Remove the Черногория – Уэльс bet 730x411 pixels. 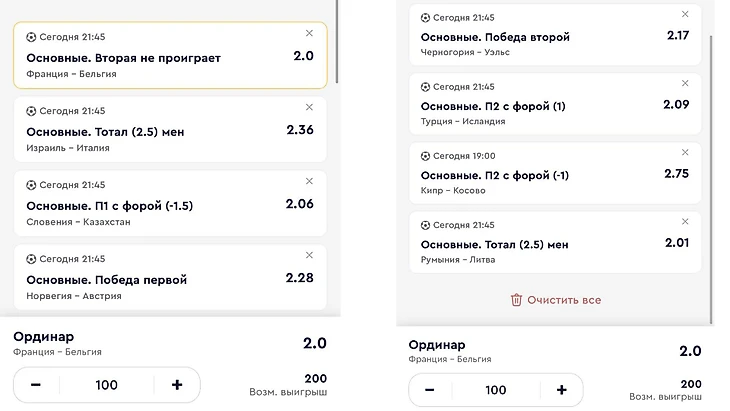[685, 14]
